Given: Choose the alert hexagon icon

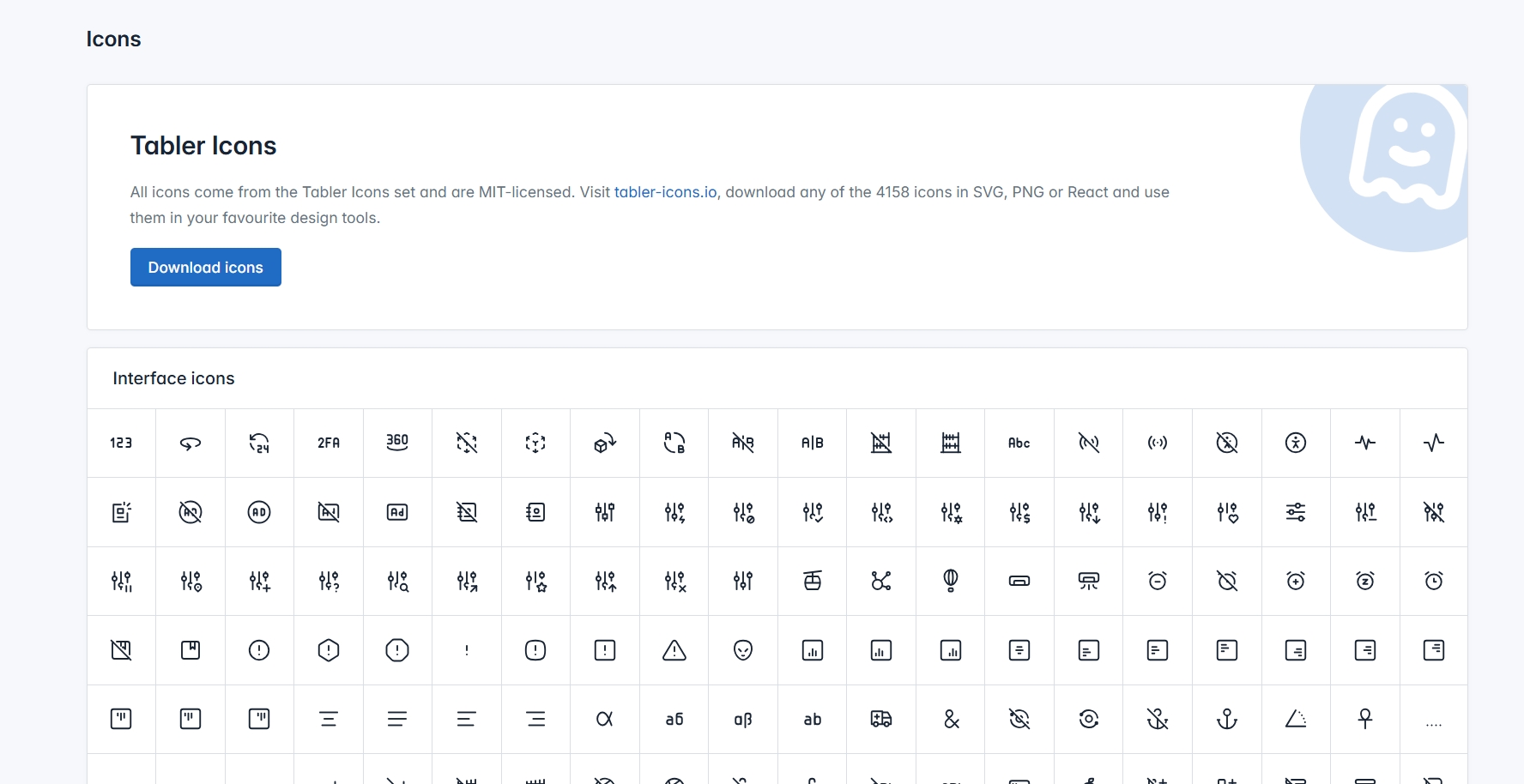Looking at the screenshot, I should coord(329,650).
